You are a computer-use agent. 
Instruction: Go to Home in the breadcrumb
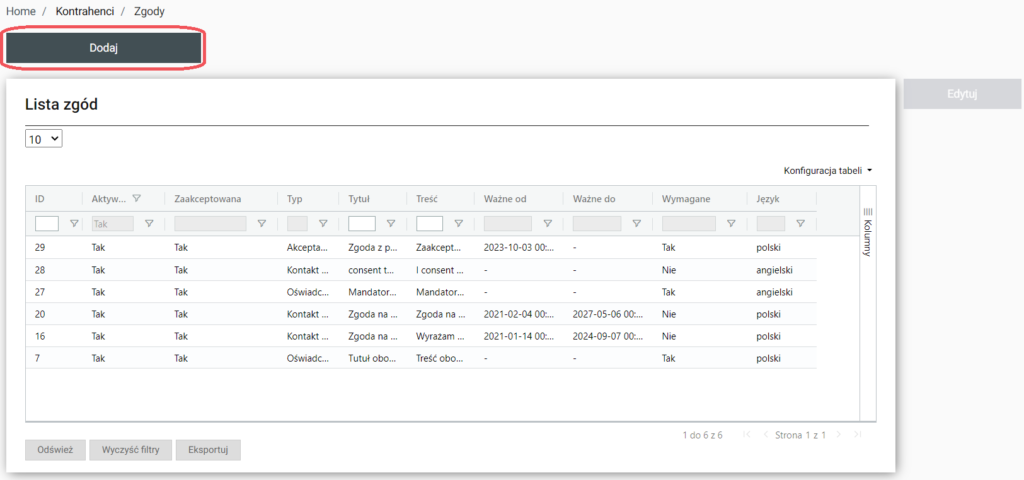pos(21,11)
